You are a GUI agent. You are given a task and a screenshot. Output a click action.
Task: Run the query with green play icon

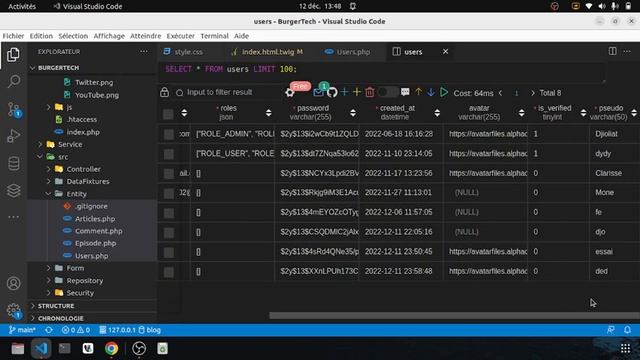pos(444,92)
